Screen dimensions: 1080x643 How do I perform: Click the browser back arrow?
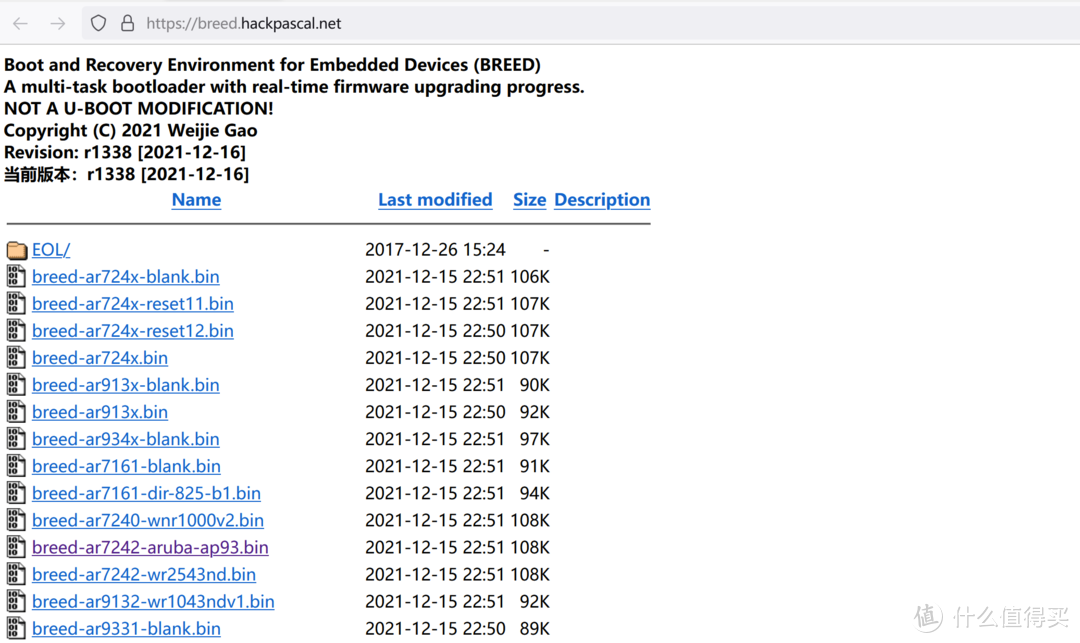(20, 23)
